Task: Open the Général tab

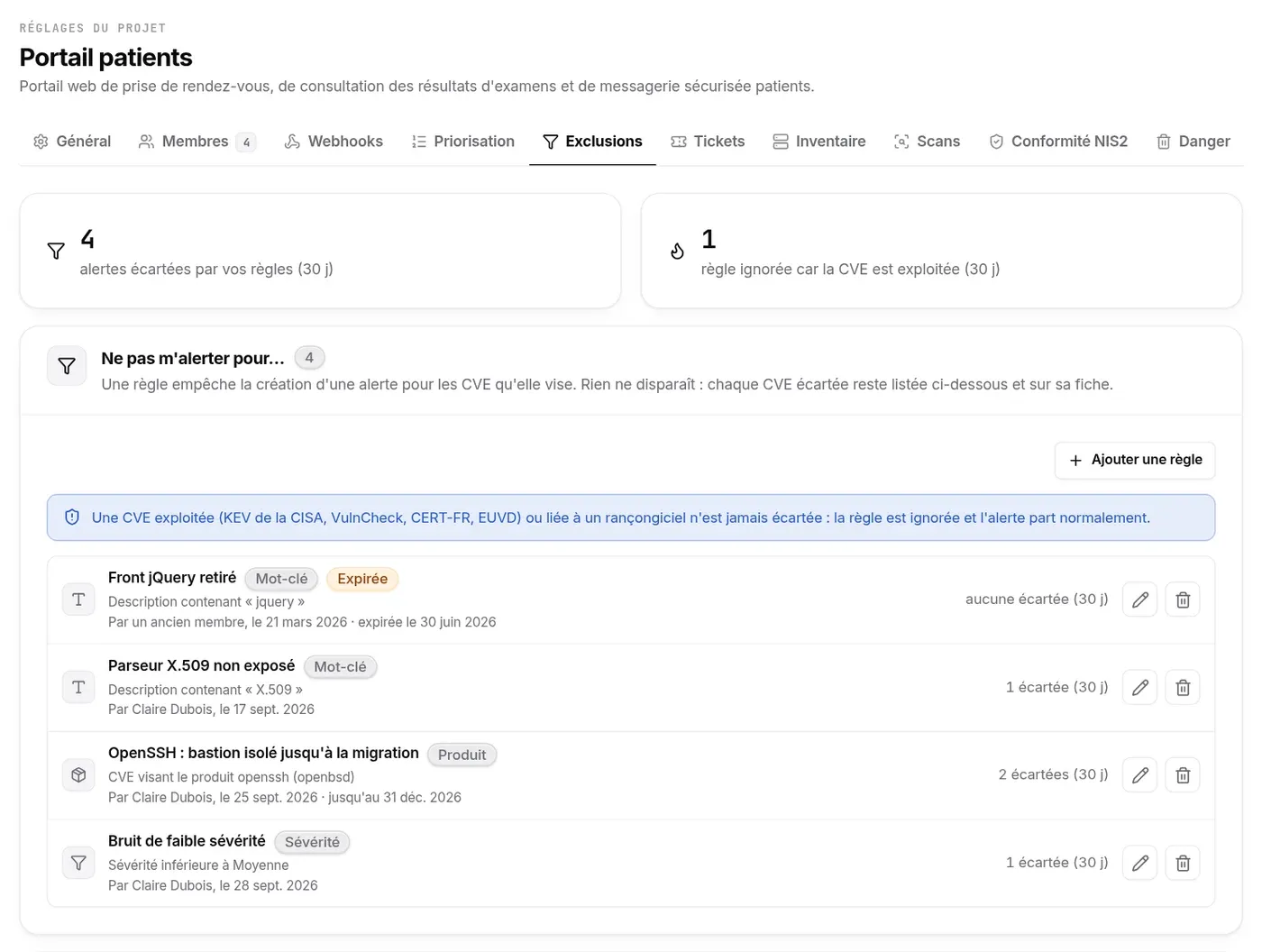Action: [x=72, y=142]
